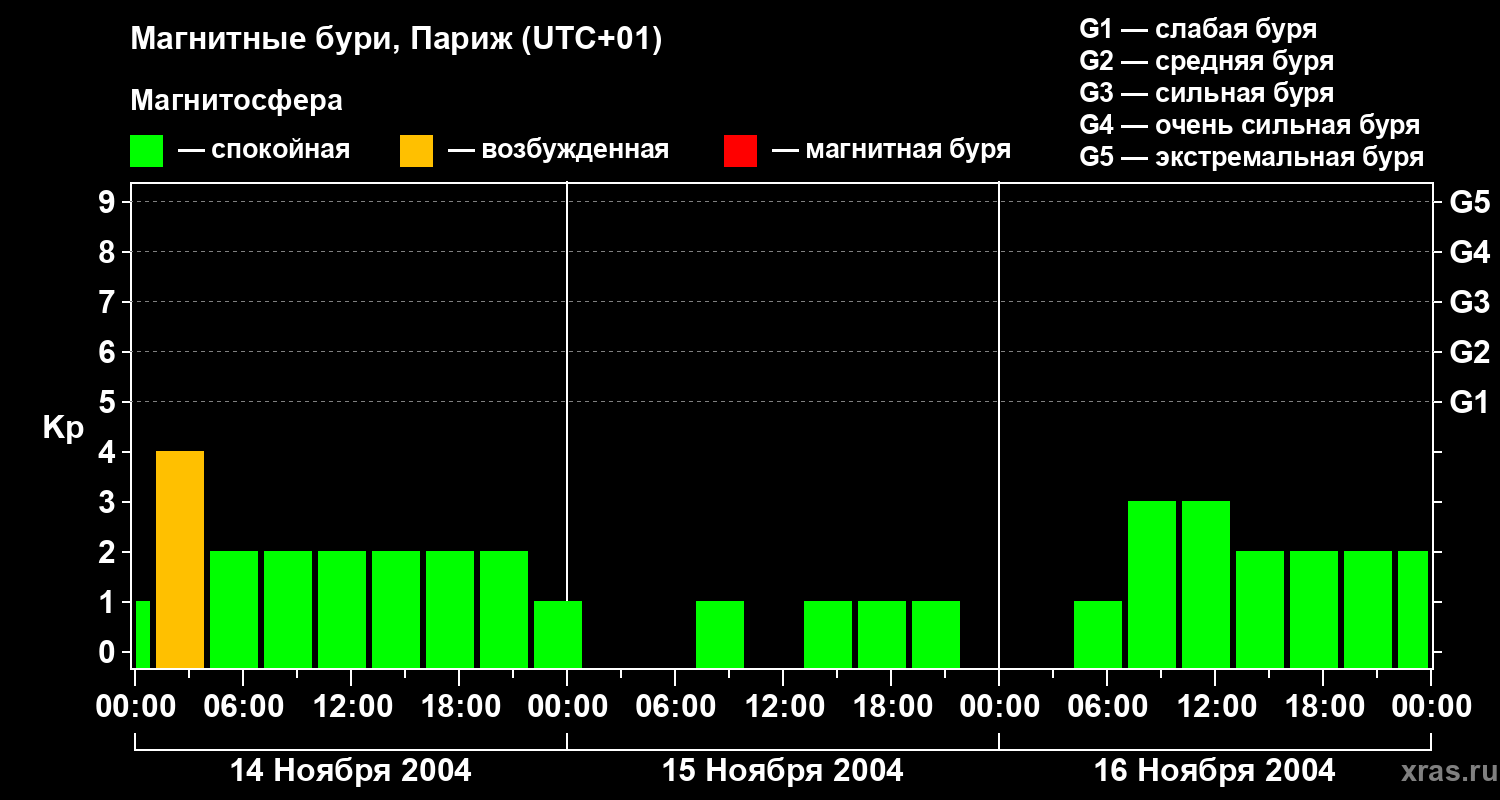
Task: Select the line 'G4 — очень сильная буря'
Action: point(1250,125)
